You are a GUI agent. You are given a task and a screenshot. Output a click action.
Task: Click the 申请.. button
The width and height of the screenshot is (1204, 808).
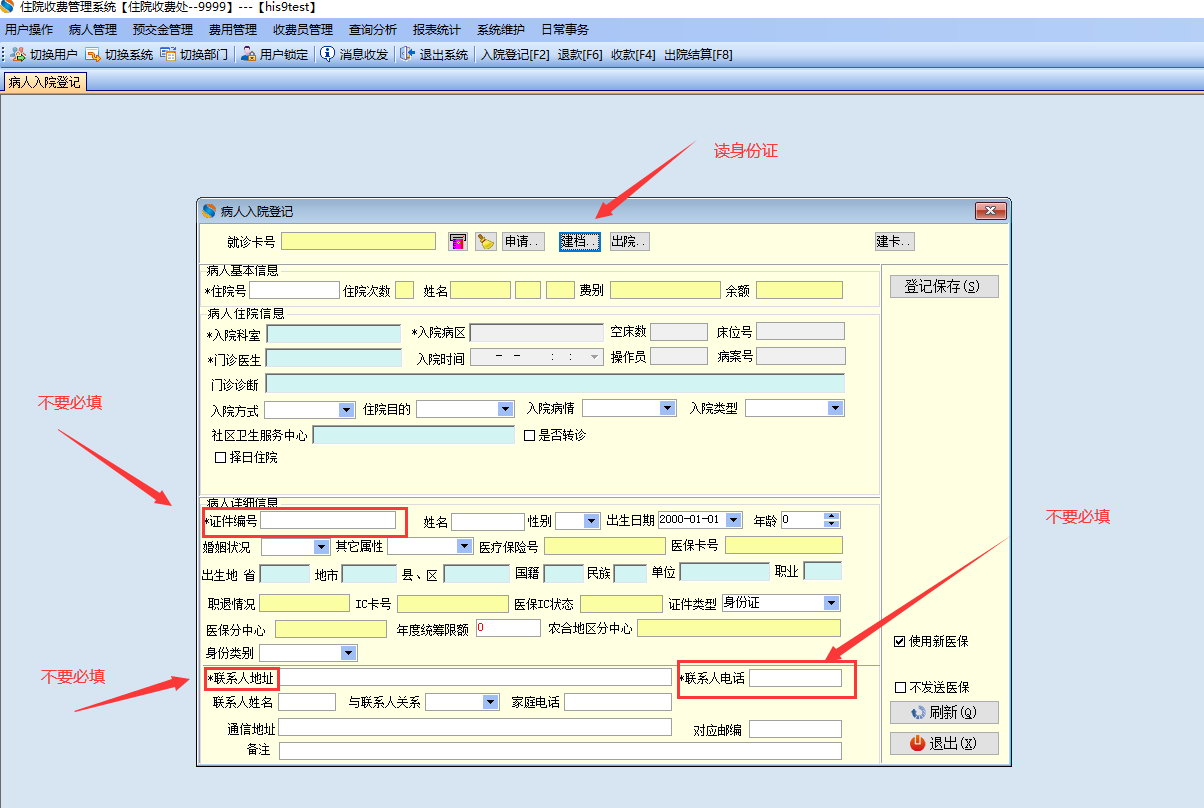[x=523, y=241]
